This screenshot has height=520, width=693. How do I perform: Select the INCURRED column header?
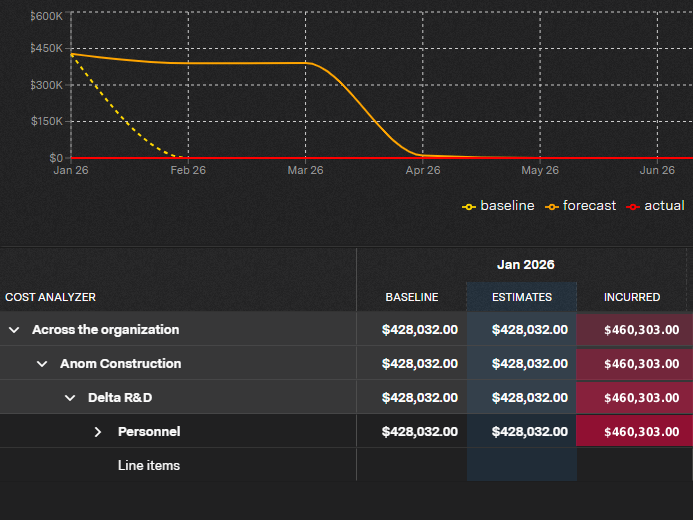(x=632, y=297)
